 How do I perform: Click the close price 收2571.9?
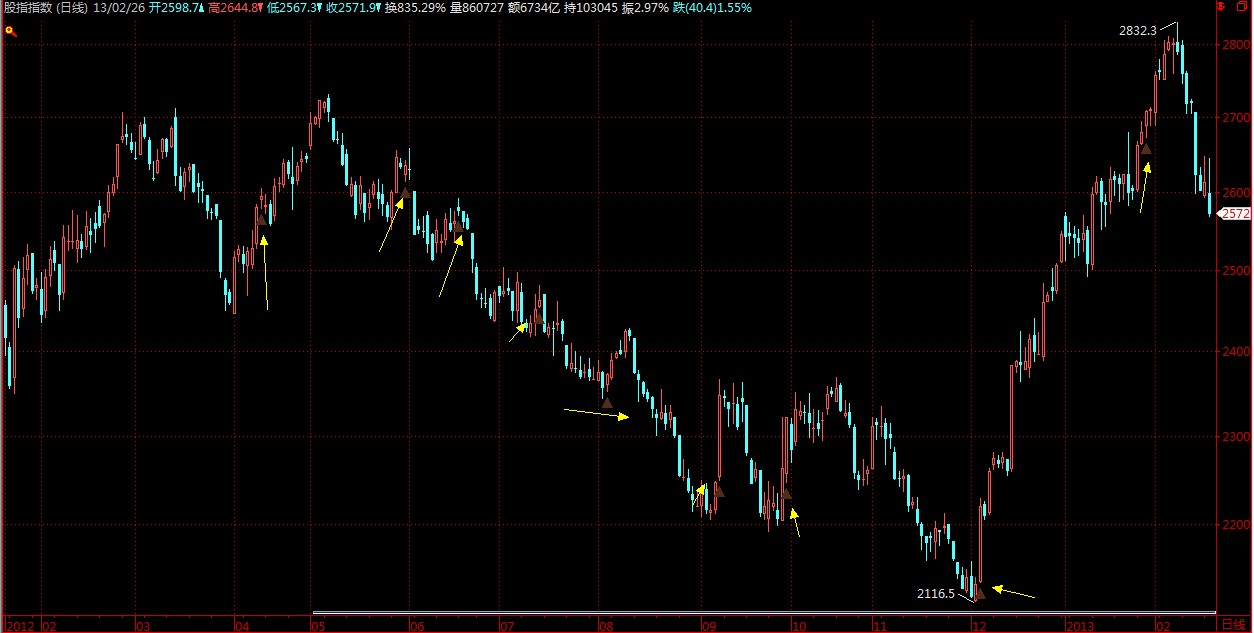click(354, 8)
